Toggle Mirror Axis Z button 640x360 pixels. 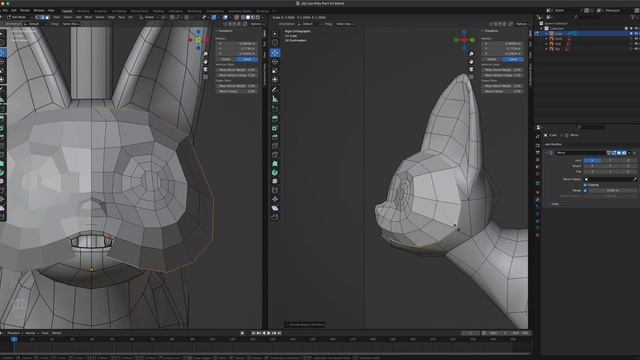click(x=628, y=161)
